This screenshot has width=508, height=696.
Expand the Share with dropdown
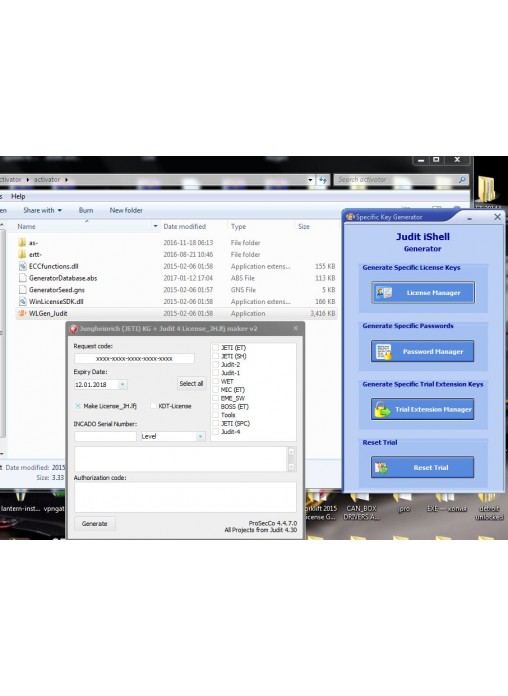(x=43, y=210)
